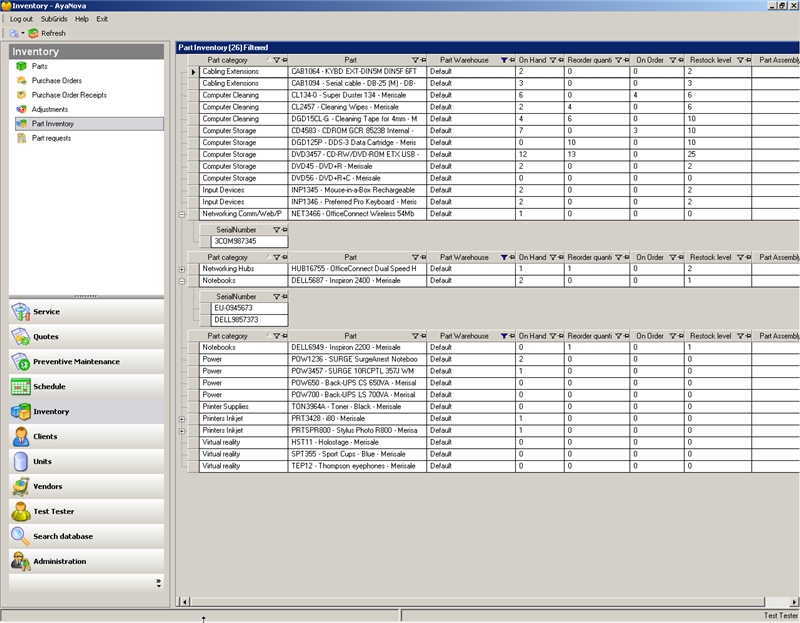The image size is (800, 623).
Task: Open the dropdown arrow next to first toolbar icon
Action: (x=23, y=33)
